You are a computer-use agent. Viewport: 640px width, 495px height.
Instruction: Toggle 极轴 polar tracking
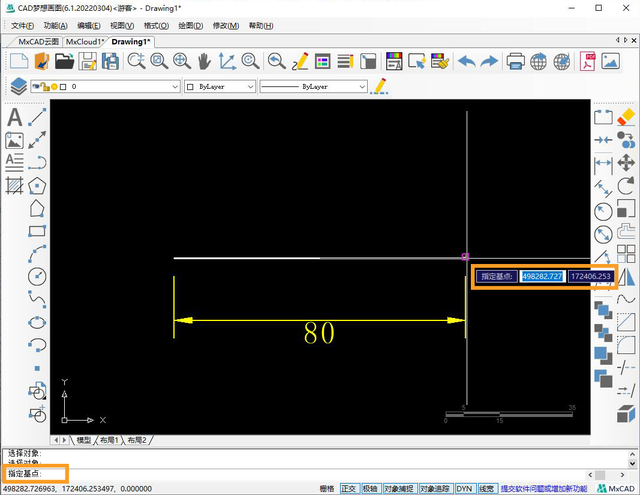coord(370,488)
